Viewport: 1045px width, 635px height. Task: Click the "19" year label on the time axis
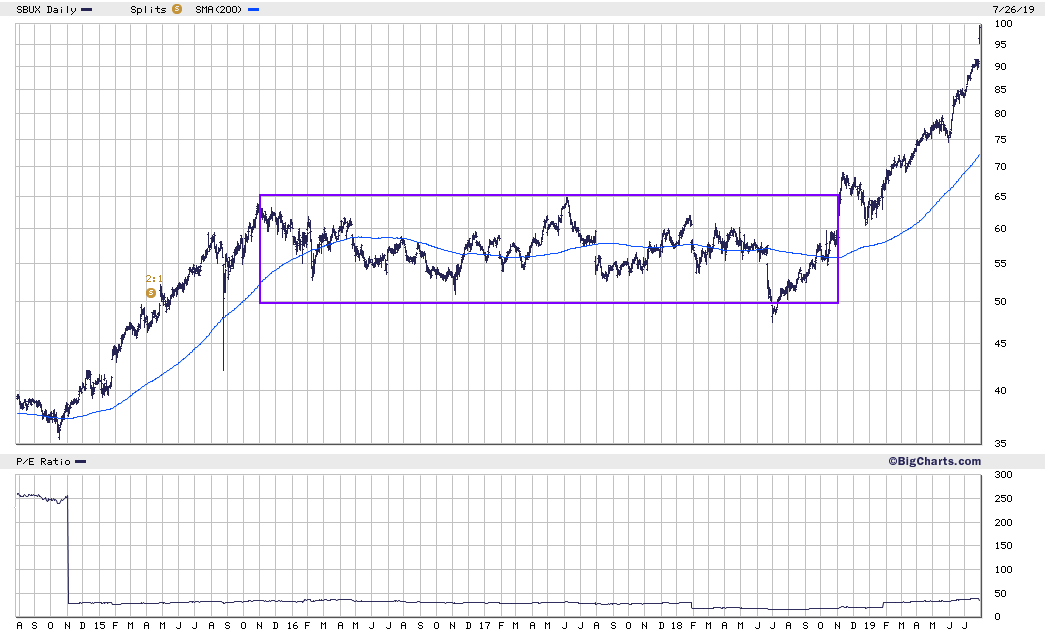[869, 625]
